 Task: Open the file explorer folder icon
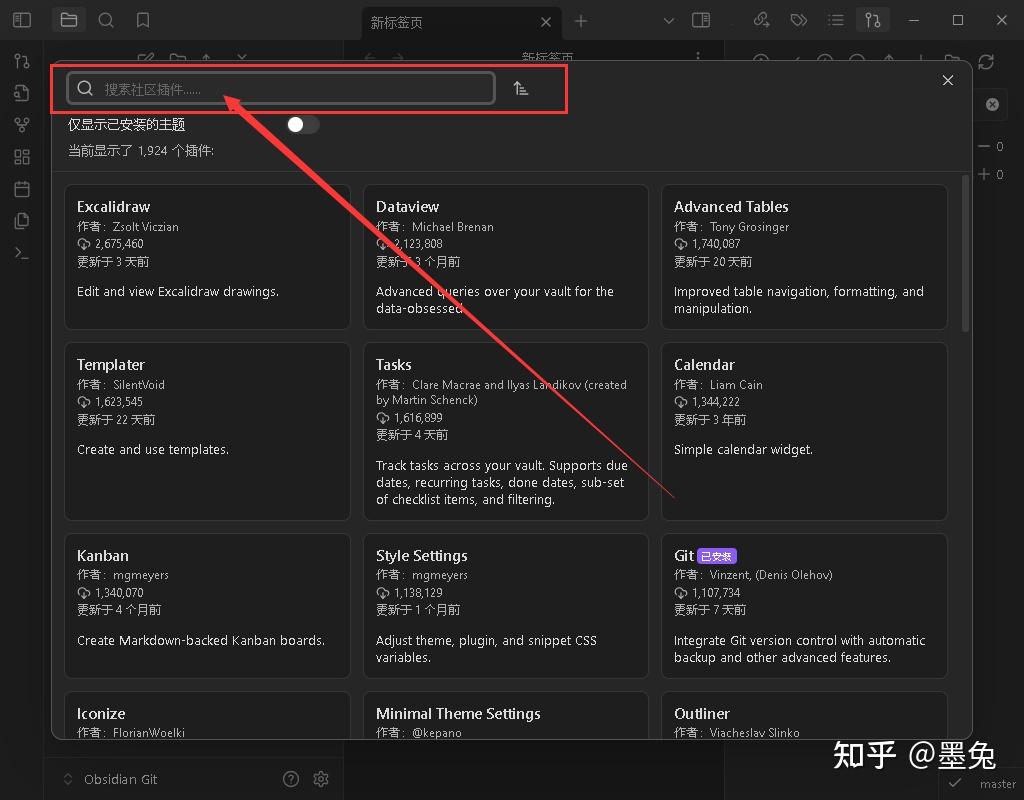68,22
